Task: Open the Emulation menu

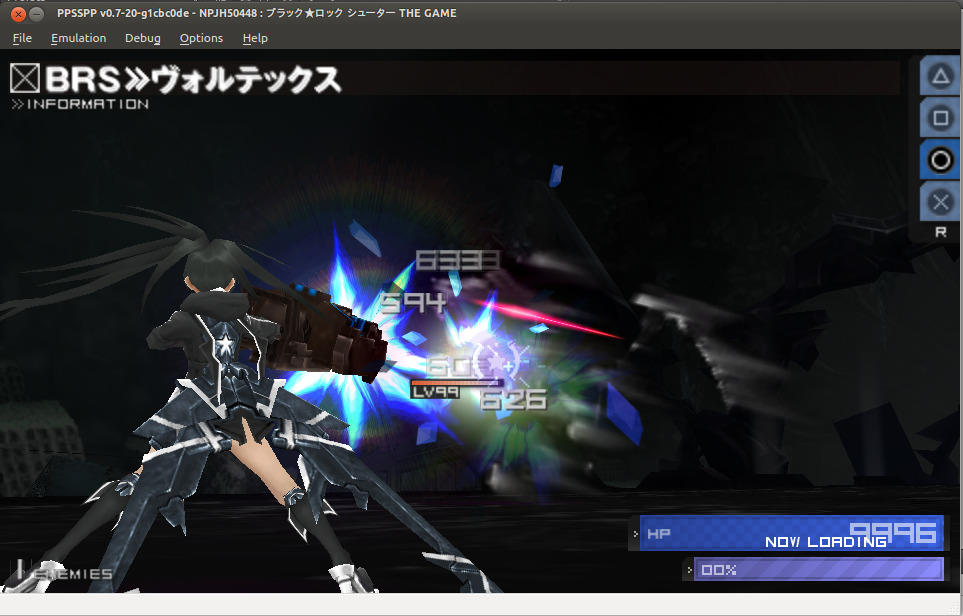Action: click(79, 38)
